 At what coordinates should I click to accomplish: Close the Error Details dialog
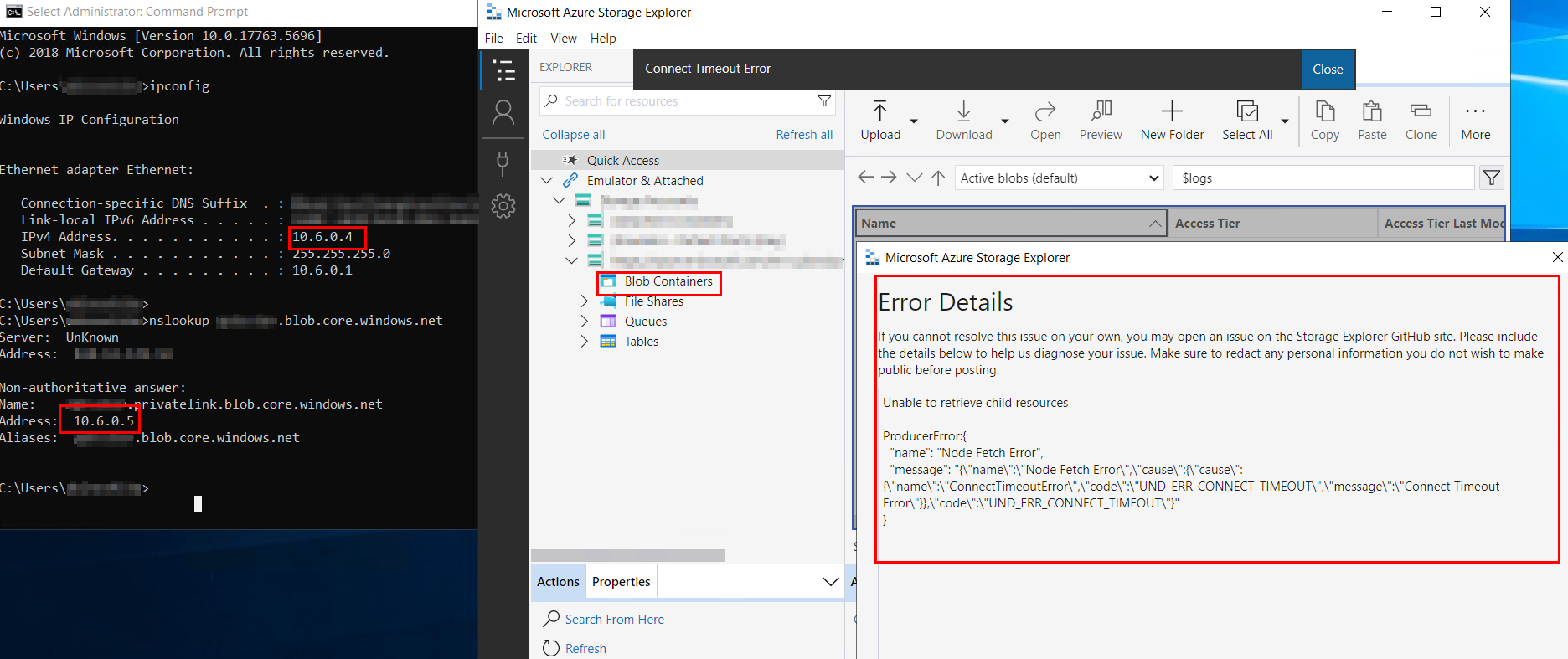point(1557,258)
